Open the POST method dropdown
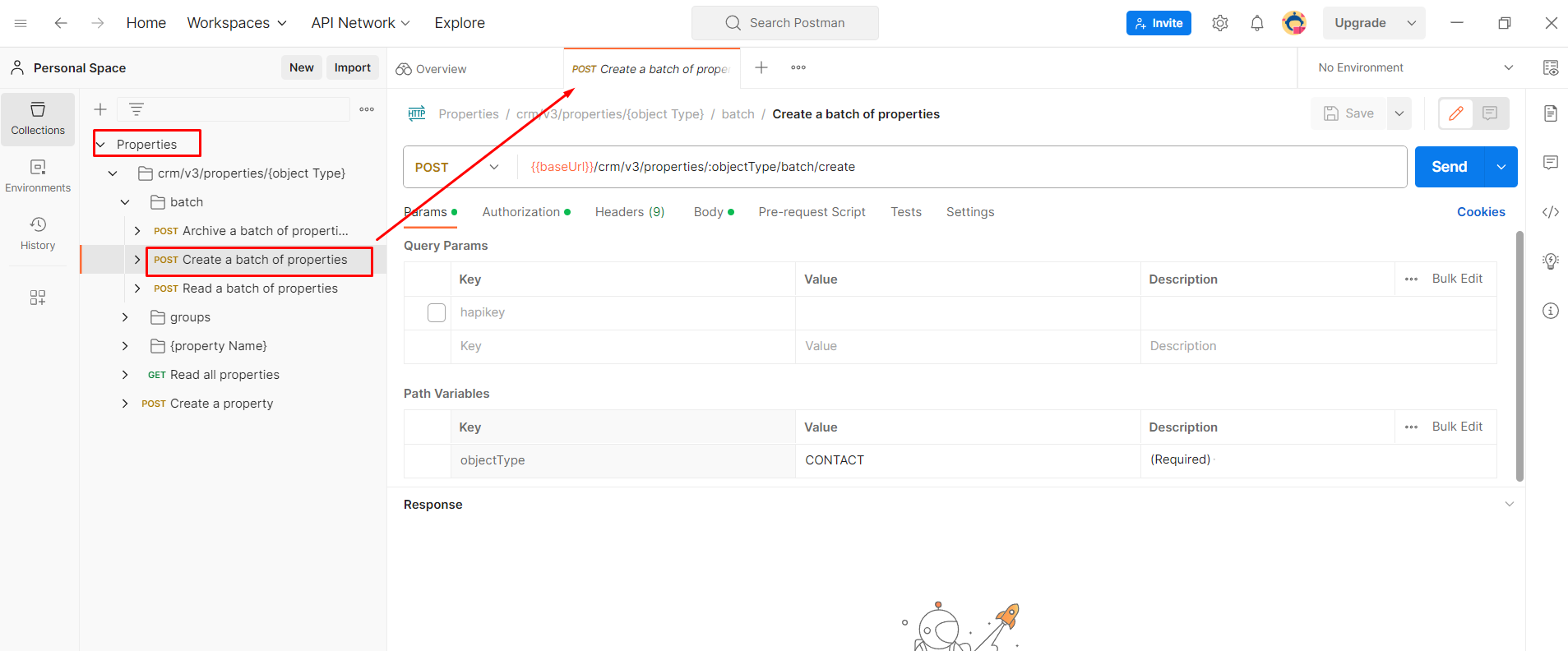 click(456, 167)
